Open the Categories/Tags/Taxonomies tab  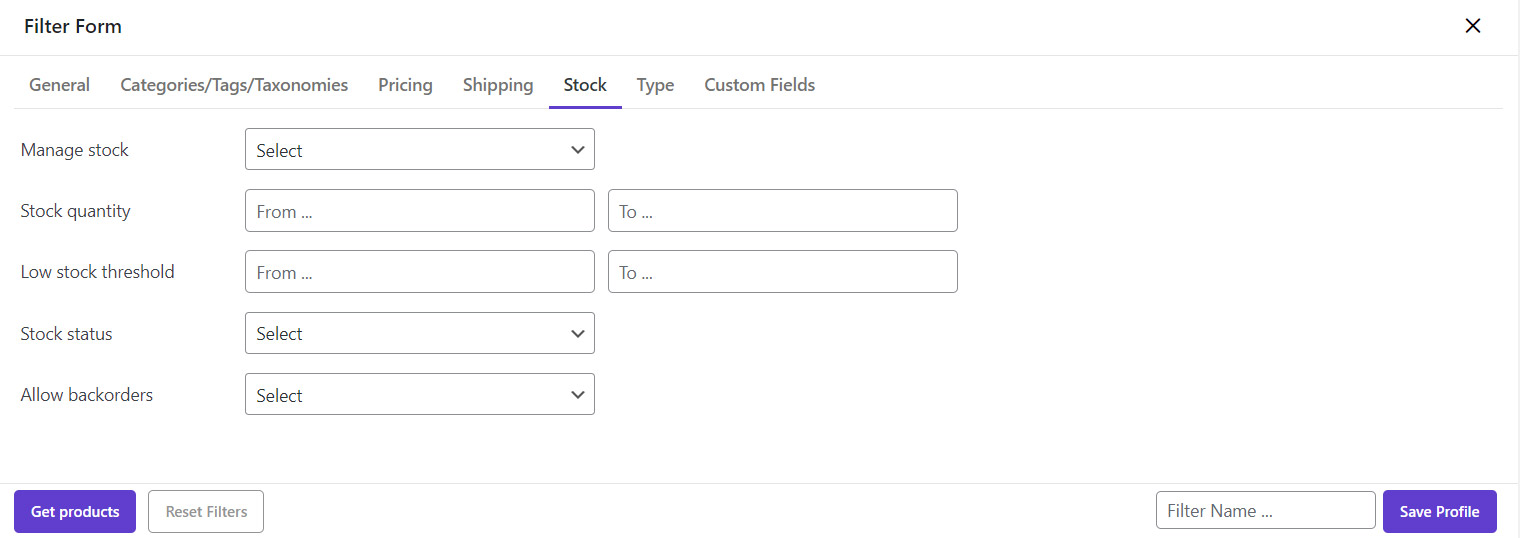click(234, 85)
